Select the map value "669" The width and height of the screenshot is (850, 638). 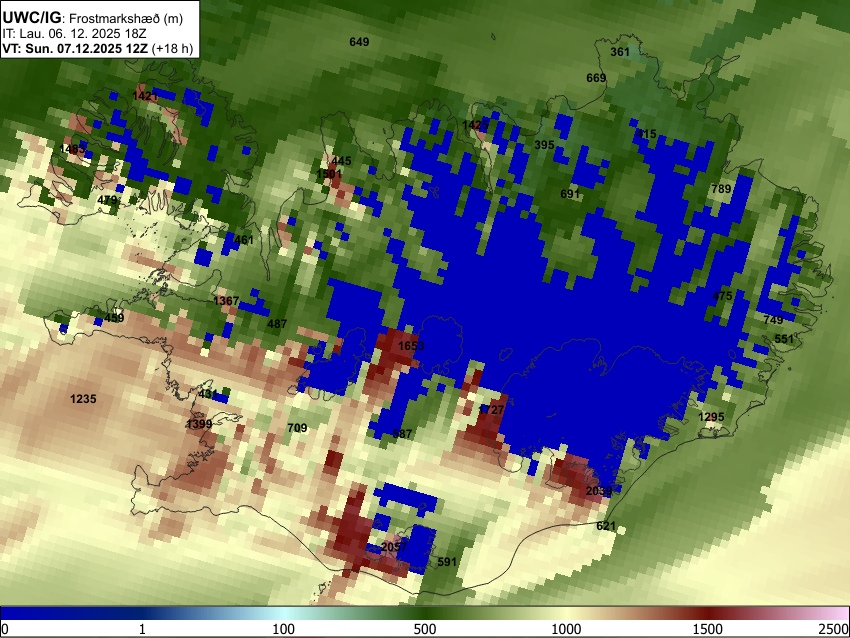point(596,78)
